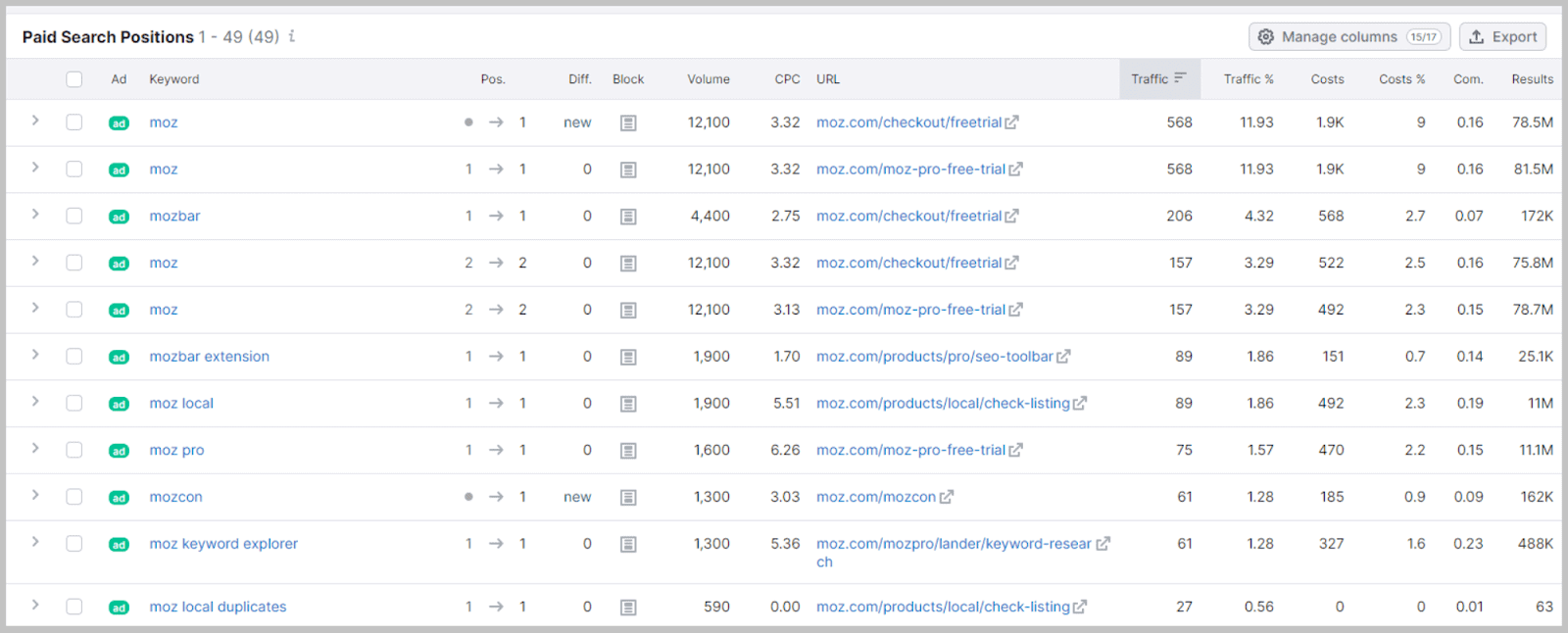The width and height of the screenshot is (1568, 633).
Task: Click the Results column header
Action: pyautogui.click(x=1533, y=79)
